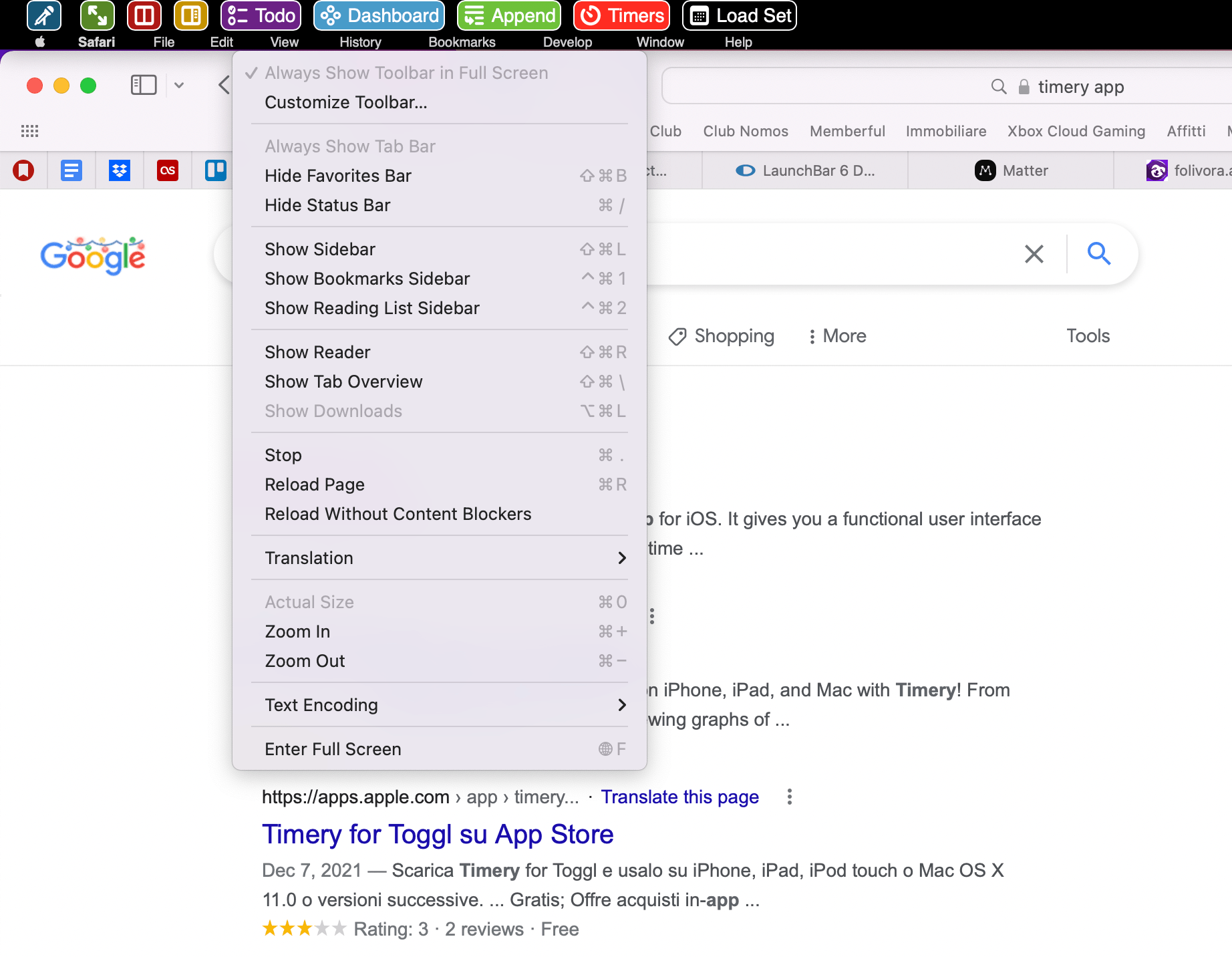This screenshot has height=957, width=1232.
Task: Open the Window menu
Action: [660, 42]
